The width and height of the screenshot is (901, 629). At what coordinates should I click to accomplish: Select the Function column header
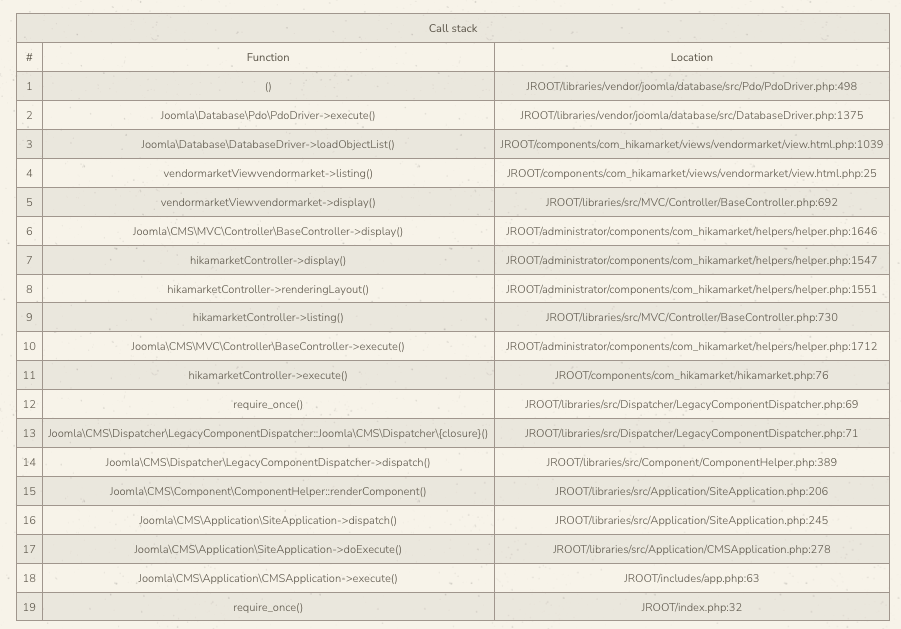pyautogui.click(x=268, y=57)
